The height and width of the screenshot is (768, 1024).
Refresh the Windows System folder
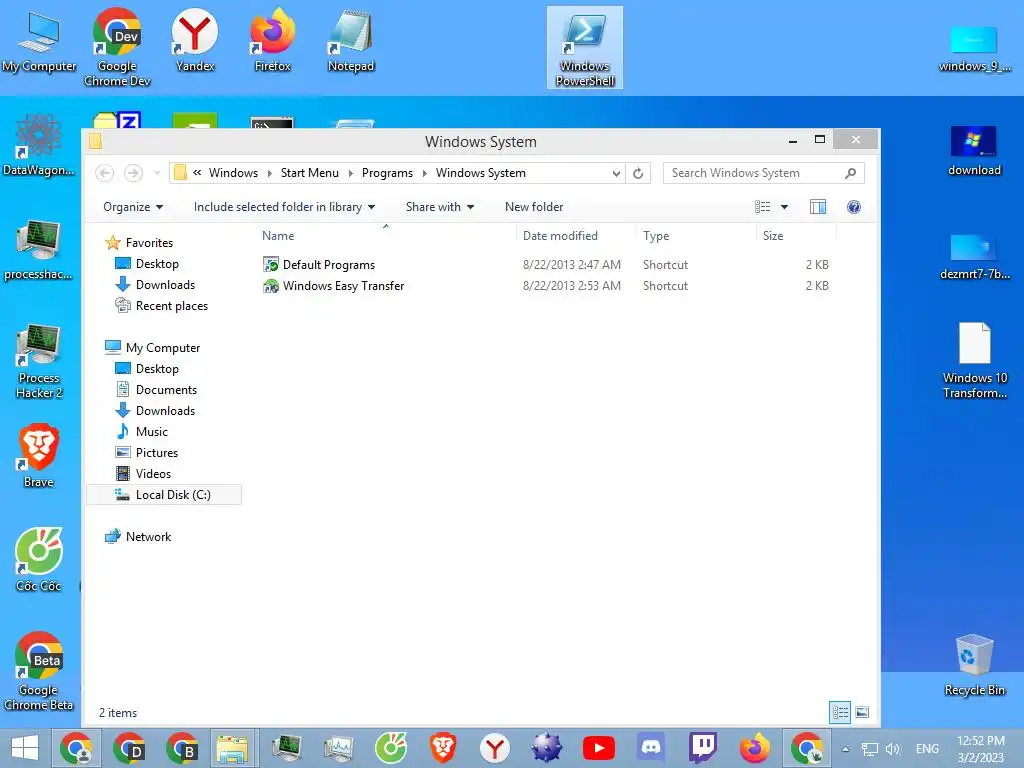pos(638,173)
